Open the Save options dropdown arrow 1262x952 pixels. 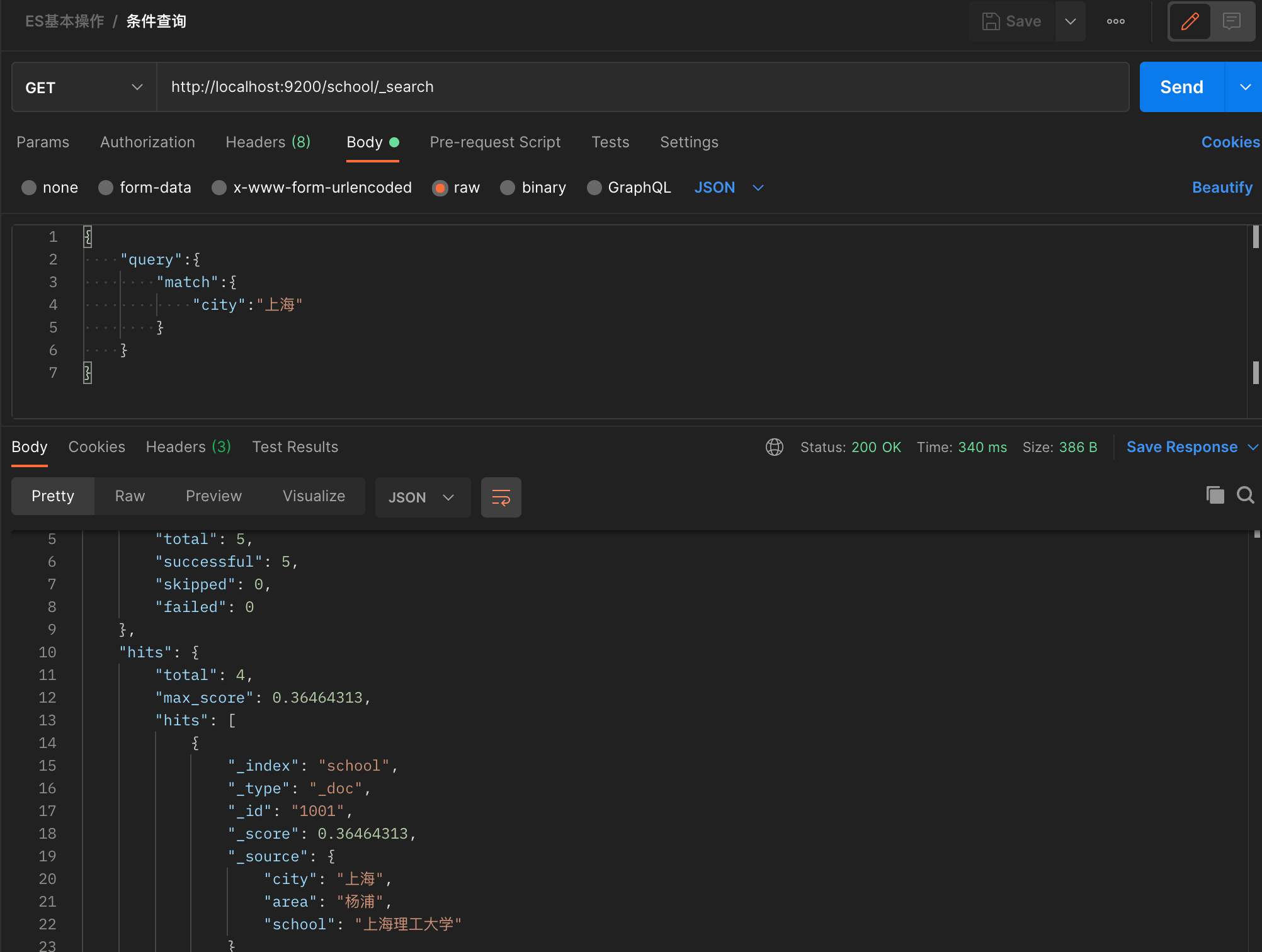point(1070,21)
